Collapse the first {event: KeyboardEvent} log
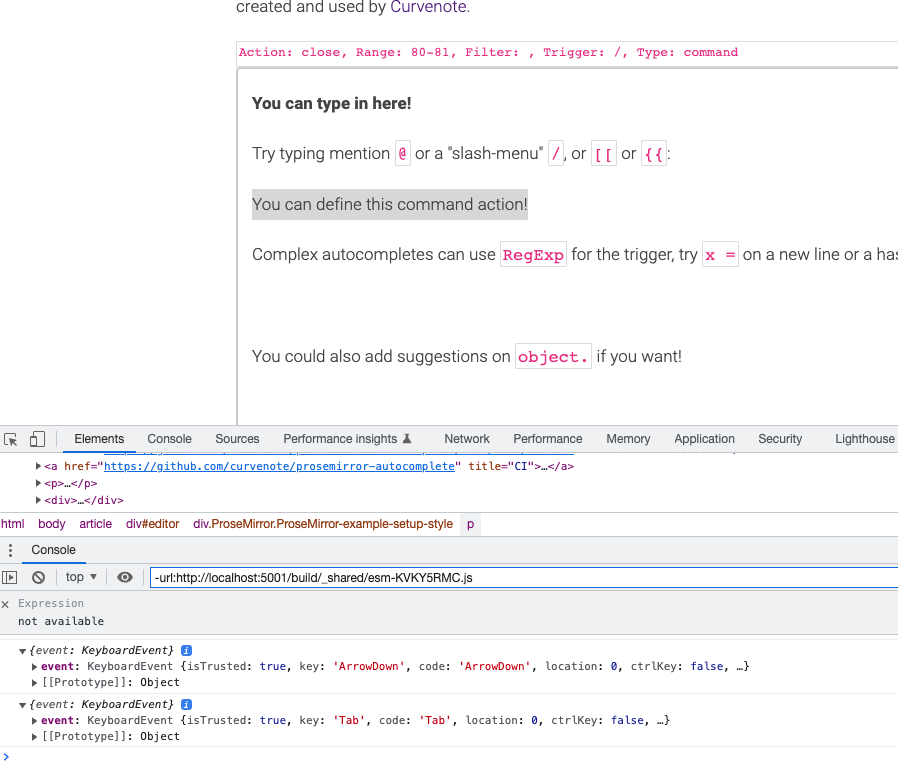This screenshot has height=774, width=898. [22, 651]
